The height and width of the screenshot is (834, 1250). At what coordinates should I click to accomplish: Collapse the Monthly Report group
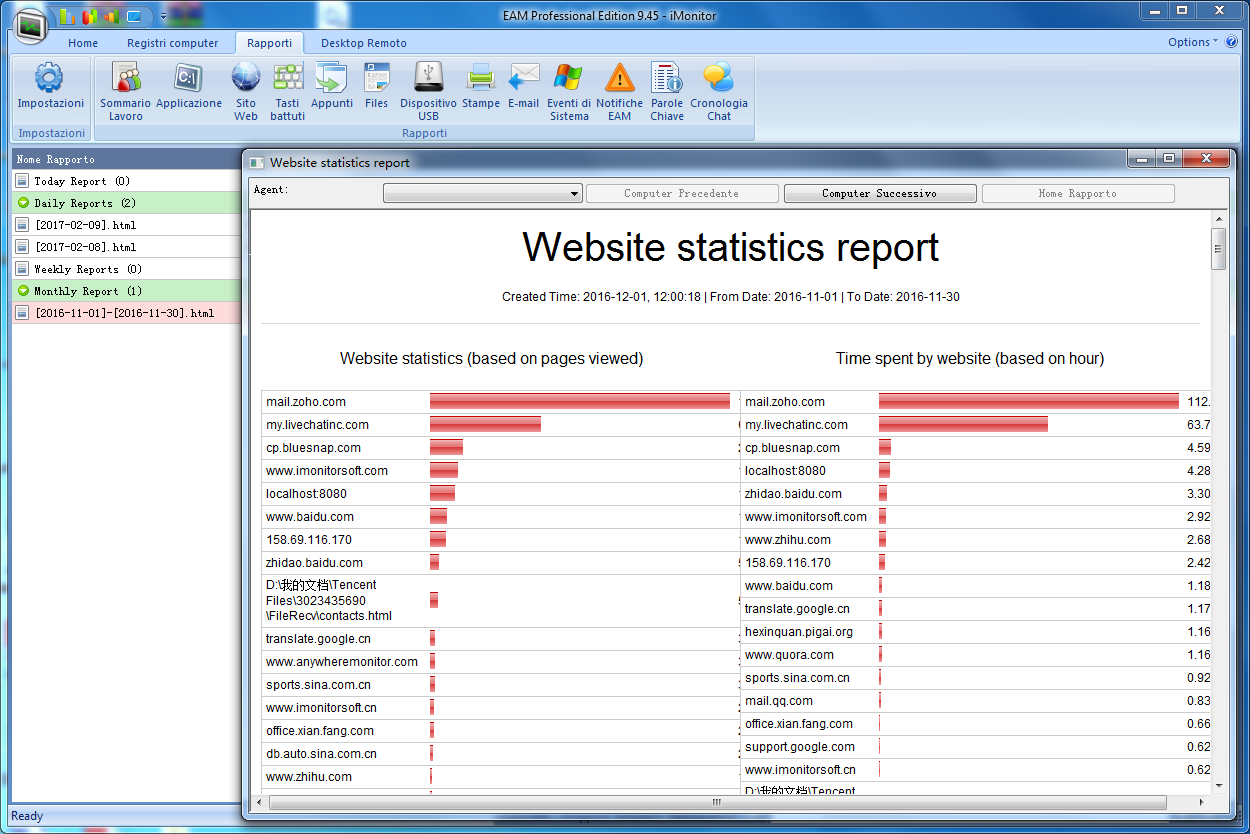click(24, 291)
